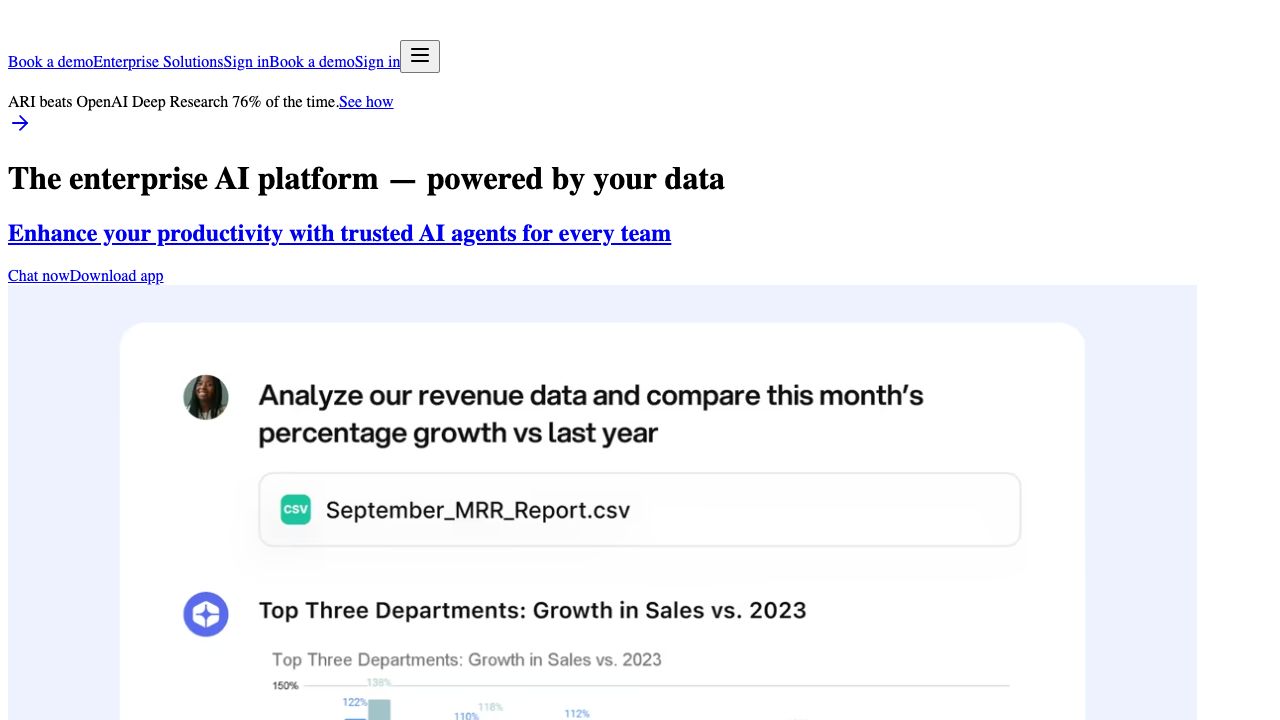Screen dimensions: 1280x720
Task: Click the first "Book a demo" link
Action: pos(50,62)
